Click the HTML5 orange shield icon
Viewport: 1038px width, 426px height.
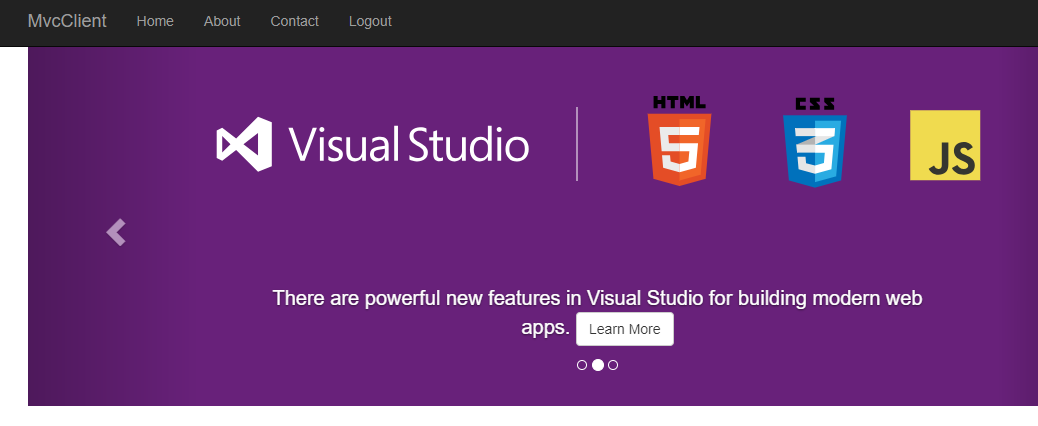(679, 148)
